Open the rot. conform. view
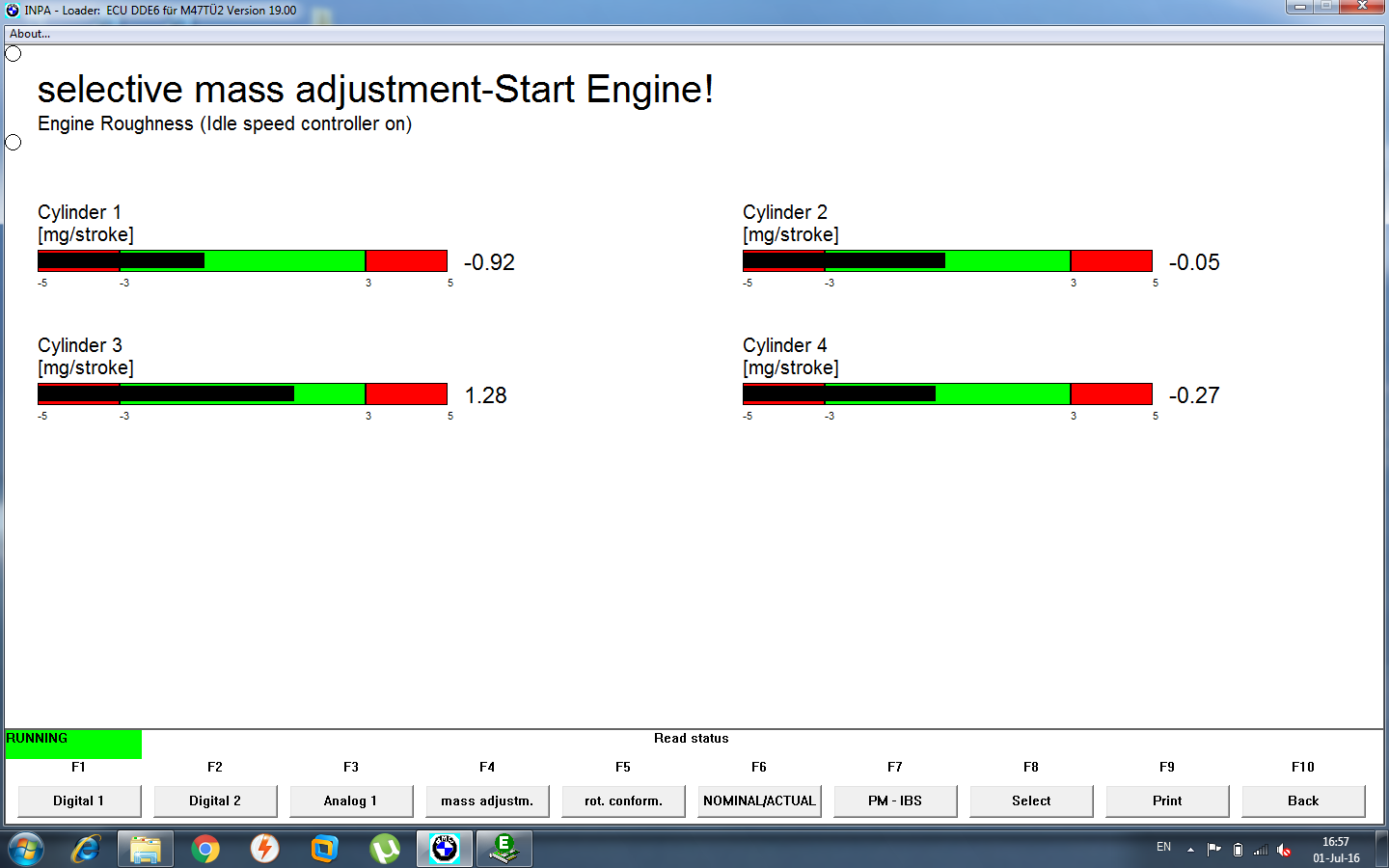1389x868 pixels. [x=623, y=800]
